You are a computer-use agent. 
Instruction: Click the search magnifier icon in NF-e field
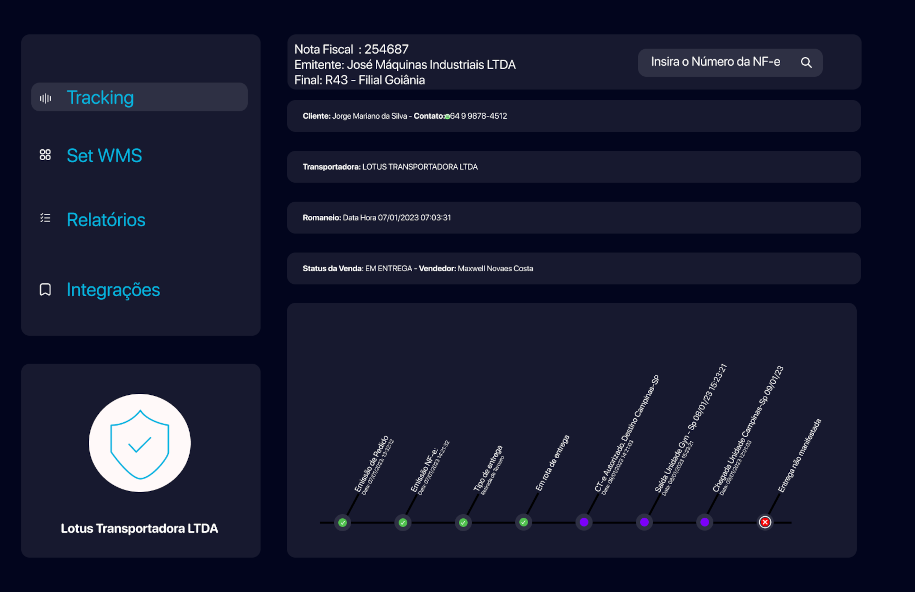pos(806,63)
